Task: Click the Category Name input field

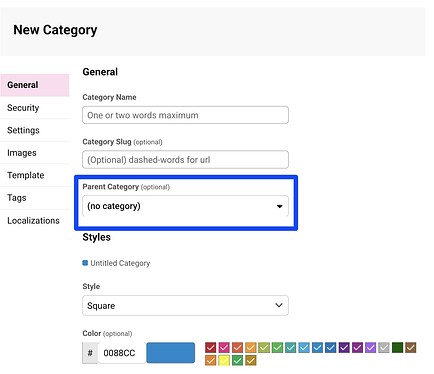Action: 185,115
